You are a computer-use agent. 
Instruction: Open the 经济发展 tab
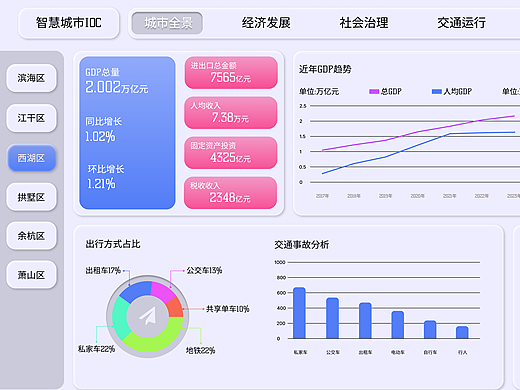pos(266,23)
